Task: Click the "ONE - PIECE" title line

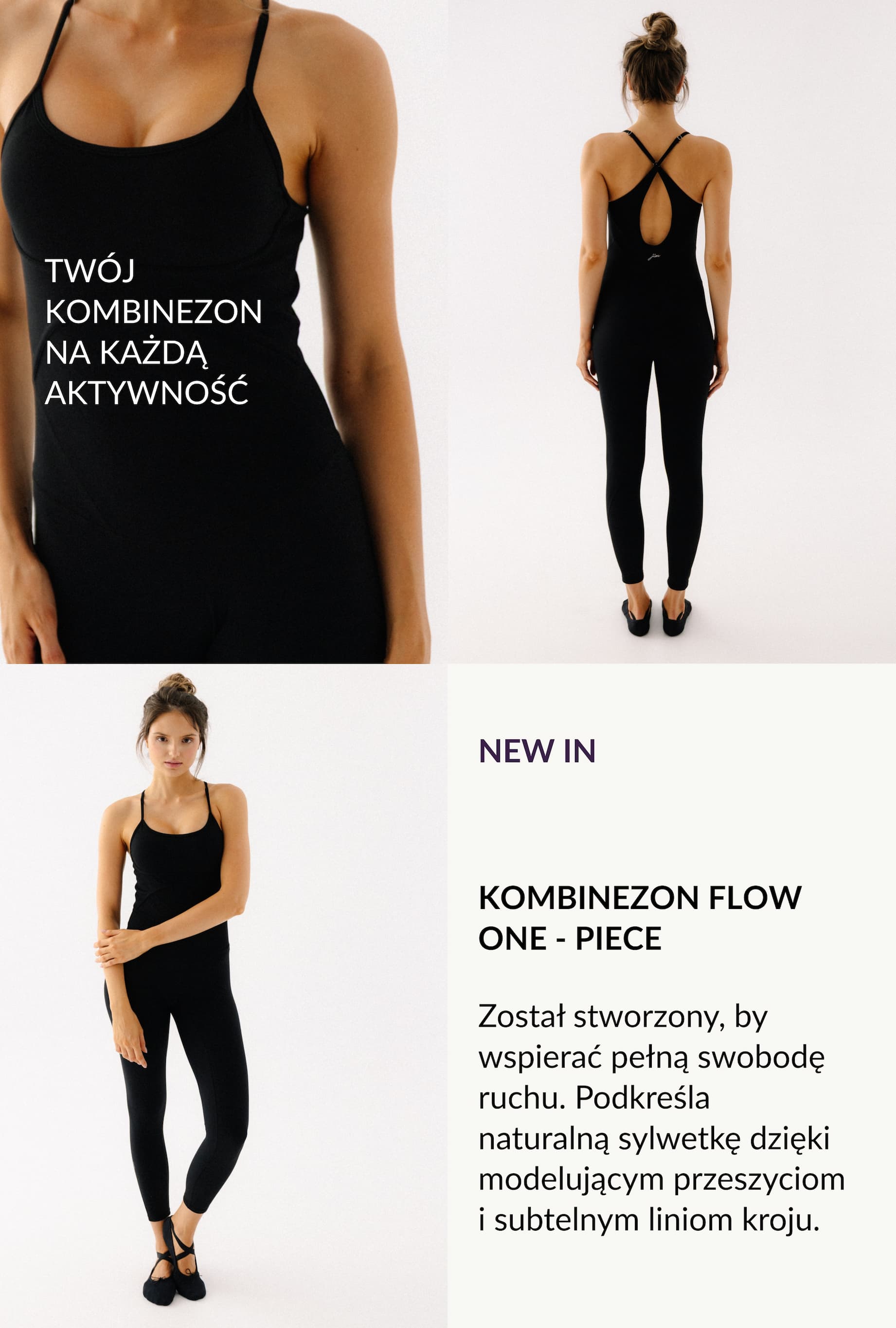Action: [570, 938]
